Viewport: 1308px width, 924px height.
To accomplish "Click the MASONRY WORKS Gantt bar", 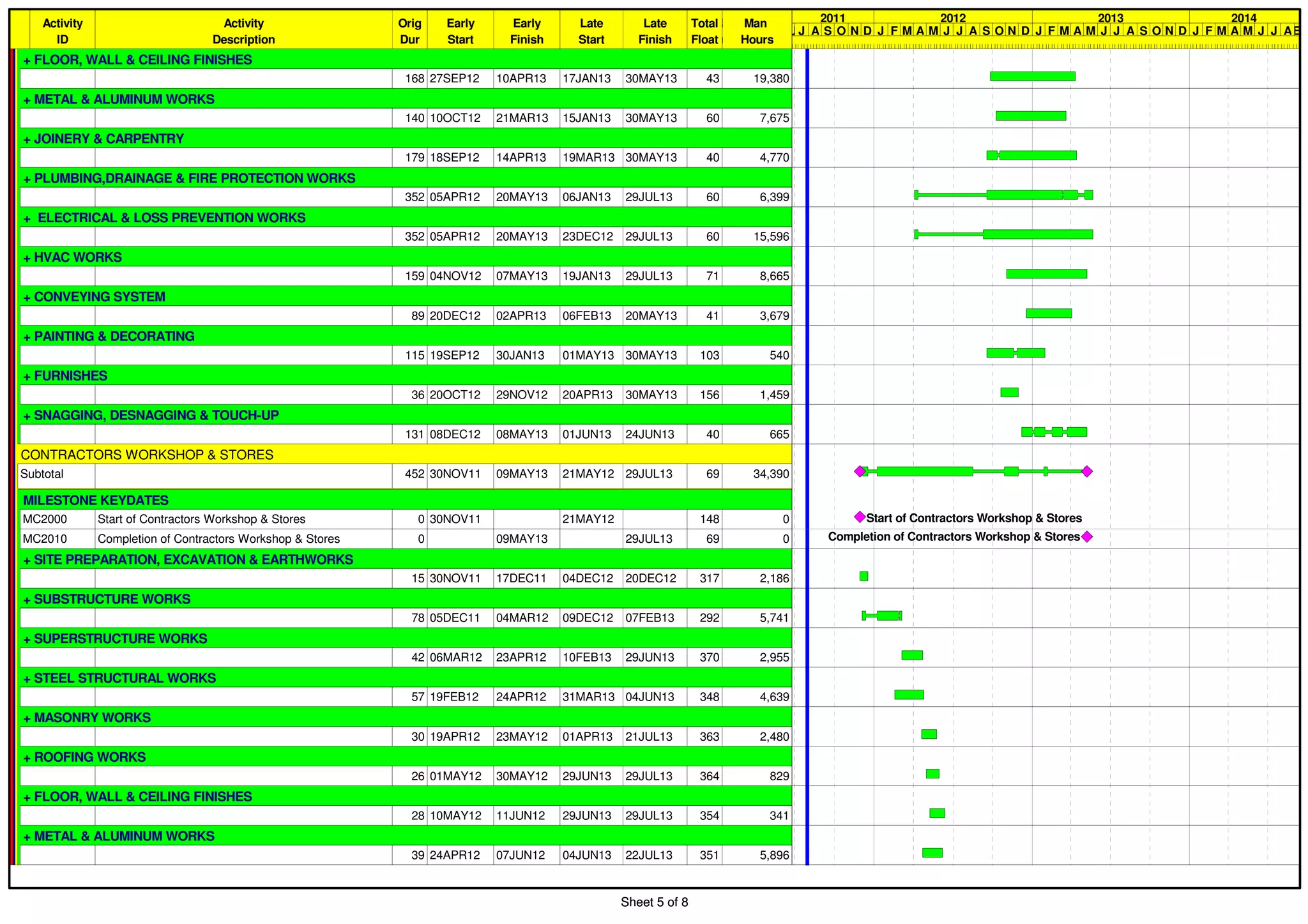I will [929, 734].
